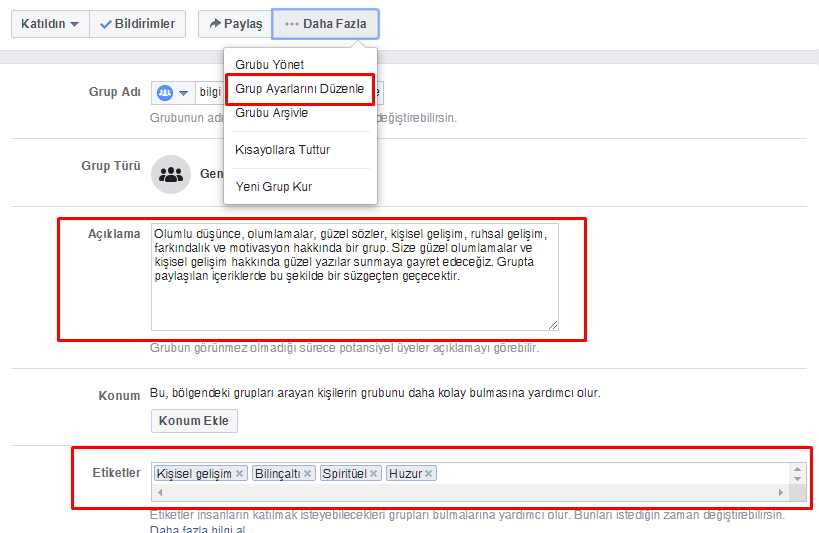Toggle the Daha Fazla menu button

click(325, 24)
